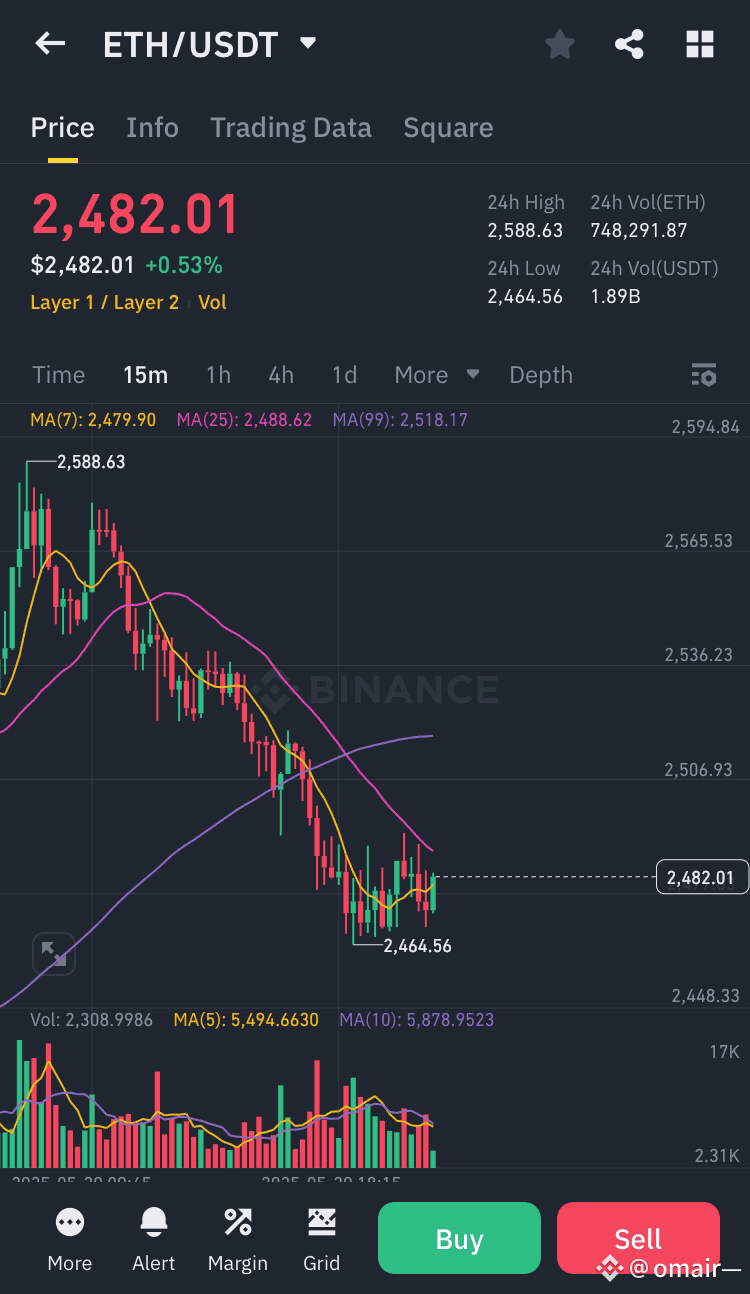This screenshot has width=750, height=1294.
Task: Tap the 2,506.93 price axis label
Action: [699, 770]
